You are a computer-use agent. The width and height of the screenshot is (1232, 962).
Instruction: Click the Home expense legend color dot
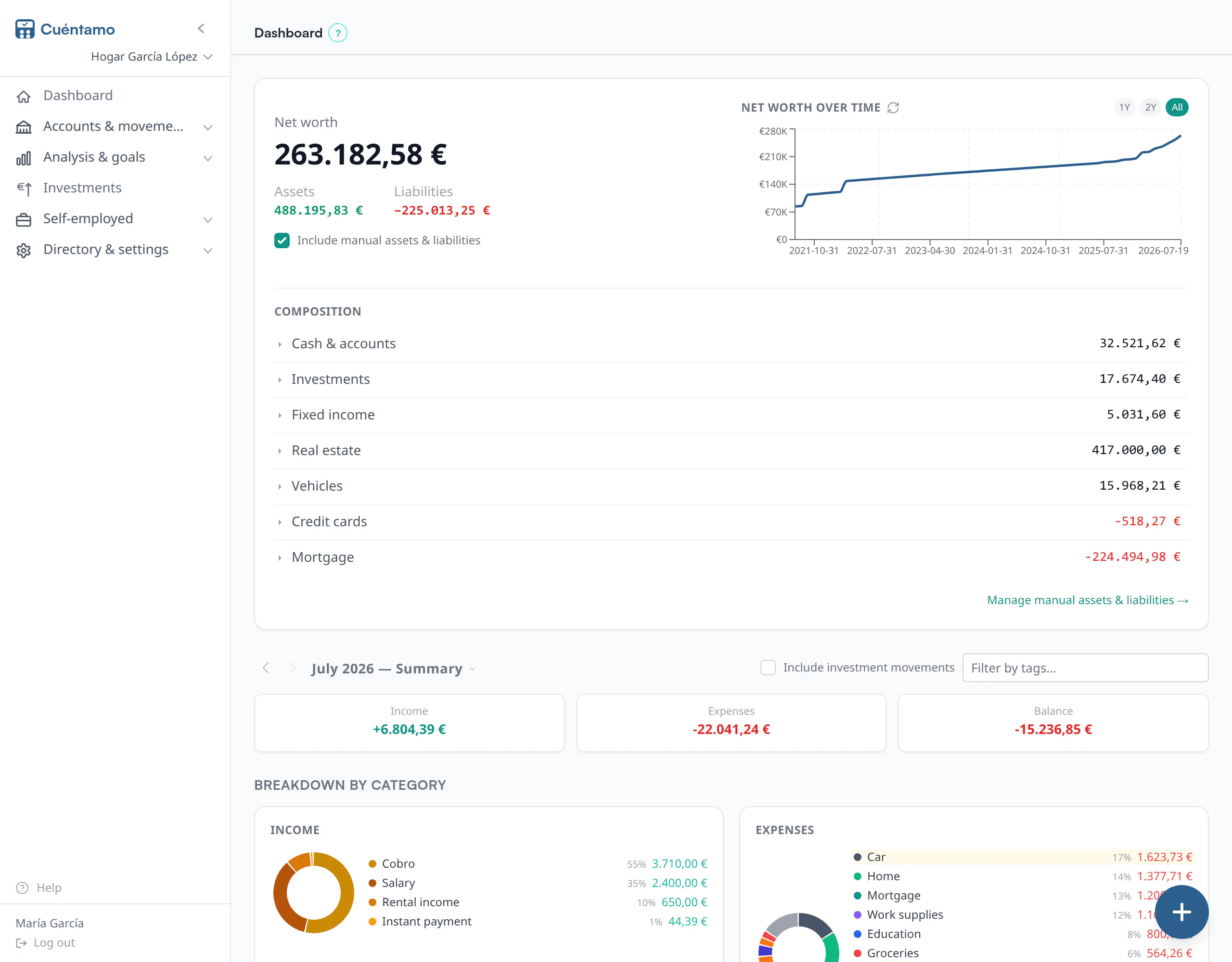click(x=858, y=876)
